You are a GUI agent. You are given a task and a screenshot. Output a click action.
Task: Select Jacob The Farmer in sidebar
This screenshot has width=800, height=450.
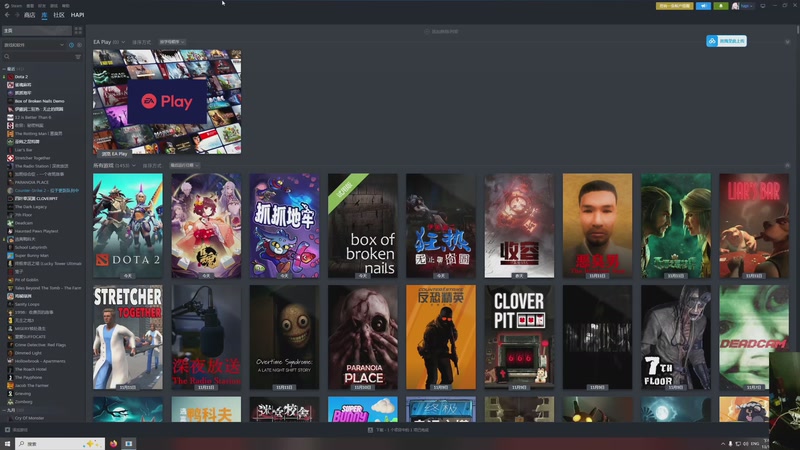[x=32, y=386]
